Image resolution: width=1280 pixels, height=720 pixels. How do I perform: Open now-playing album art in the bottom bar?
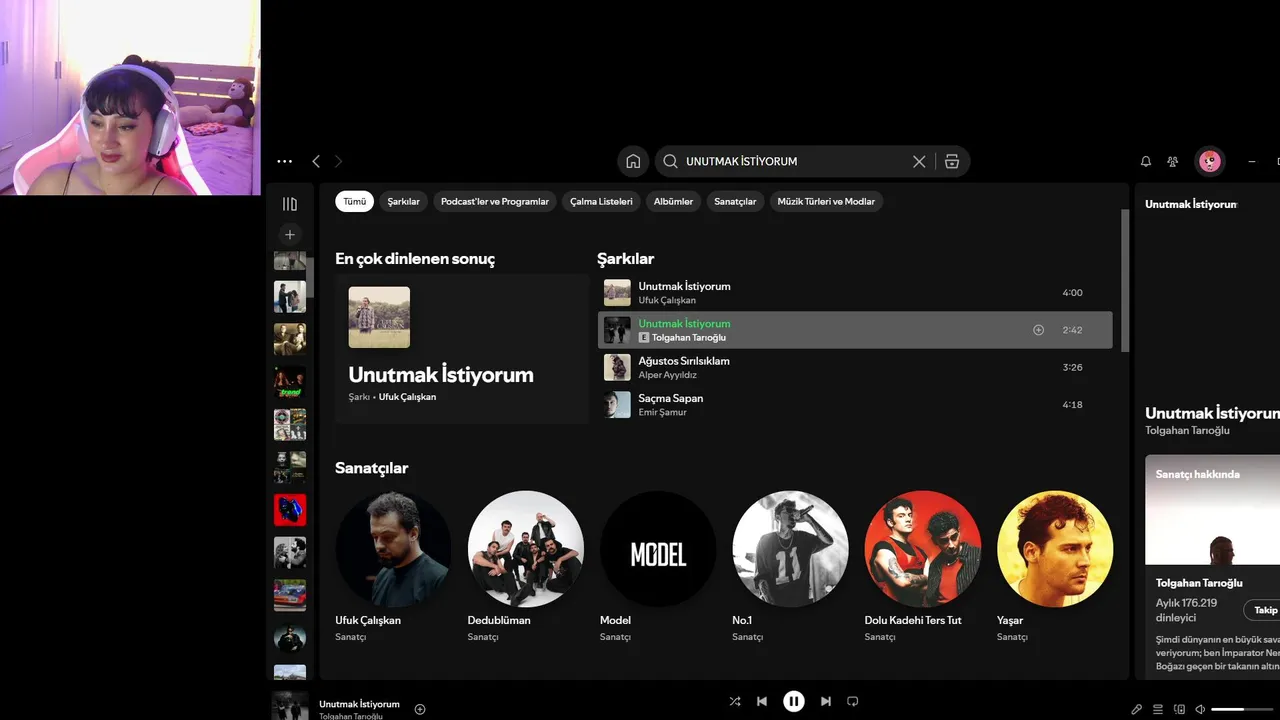(x=290, y=705)
